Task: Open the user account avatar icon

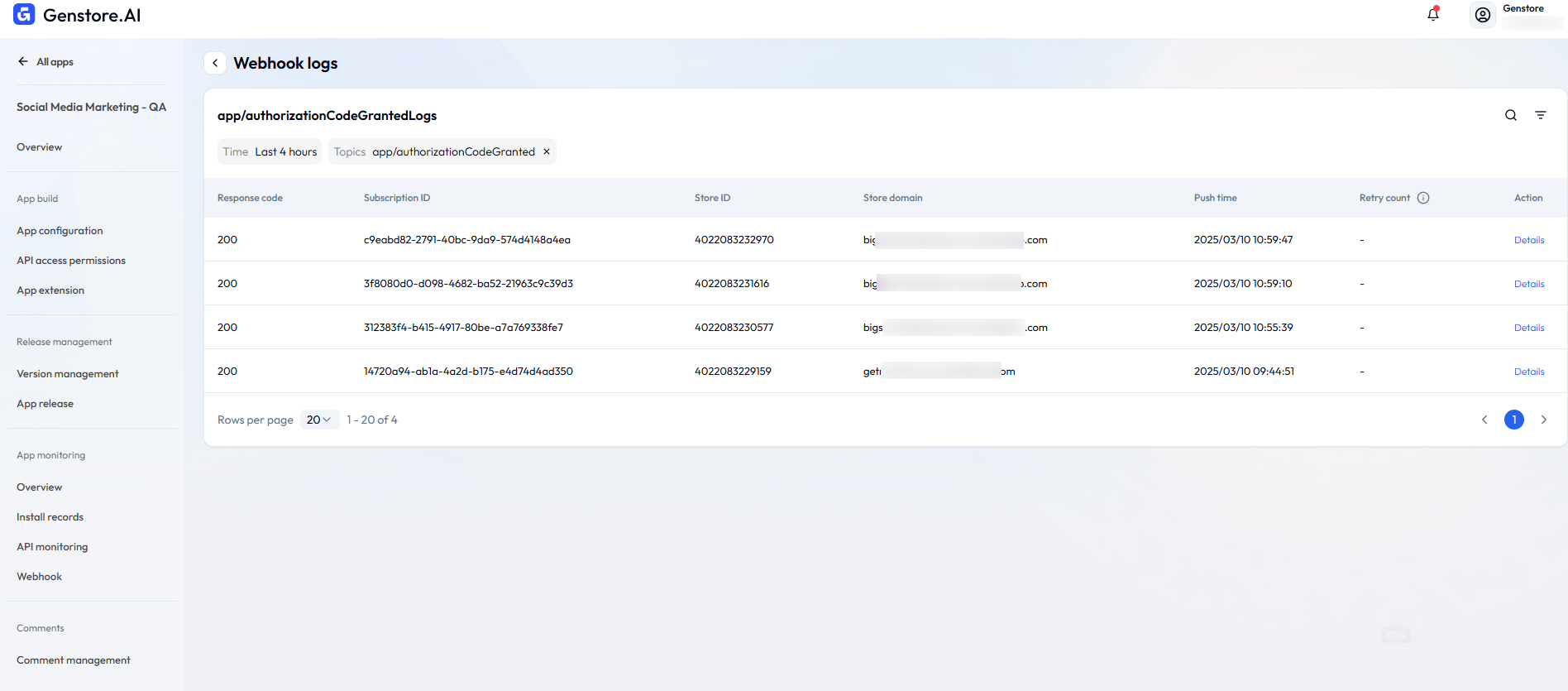Action: (x=1483, y=15)
